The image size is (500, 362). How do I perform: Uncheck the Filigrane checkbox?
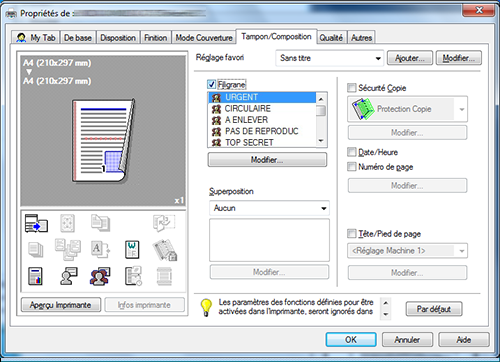click(211, 84)
